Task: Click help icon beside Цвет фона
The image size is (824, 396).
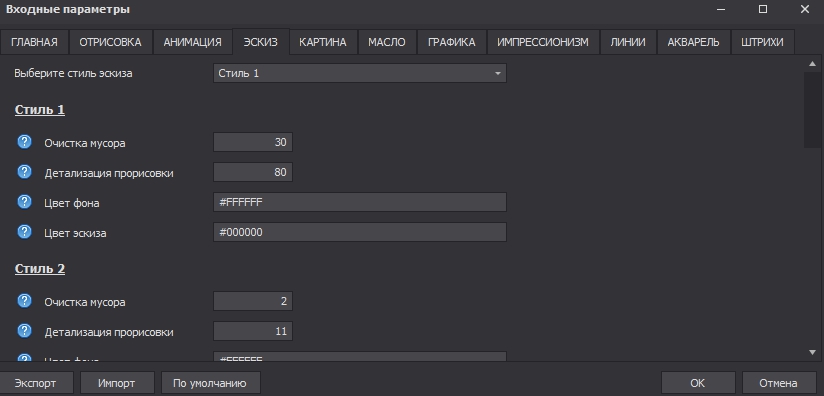Action: pyautogui.click(x=24, y=202)
